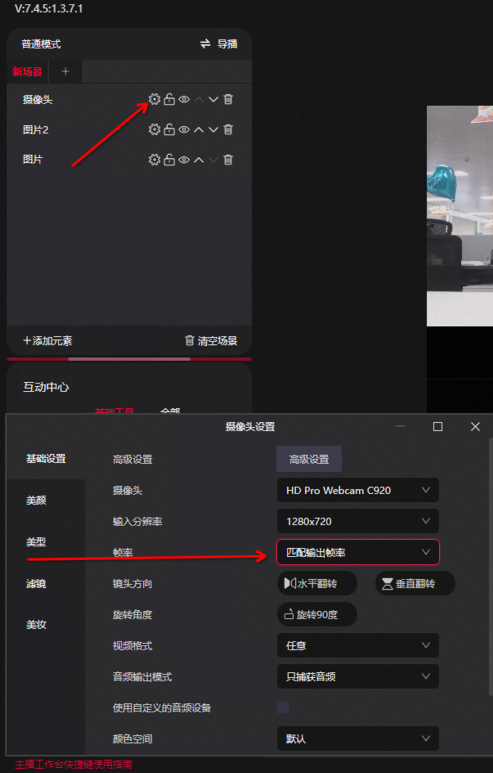
Task: Open settings gear for 图片 row
Action: point(155,160)
